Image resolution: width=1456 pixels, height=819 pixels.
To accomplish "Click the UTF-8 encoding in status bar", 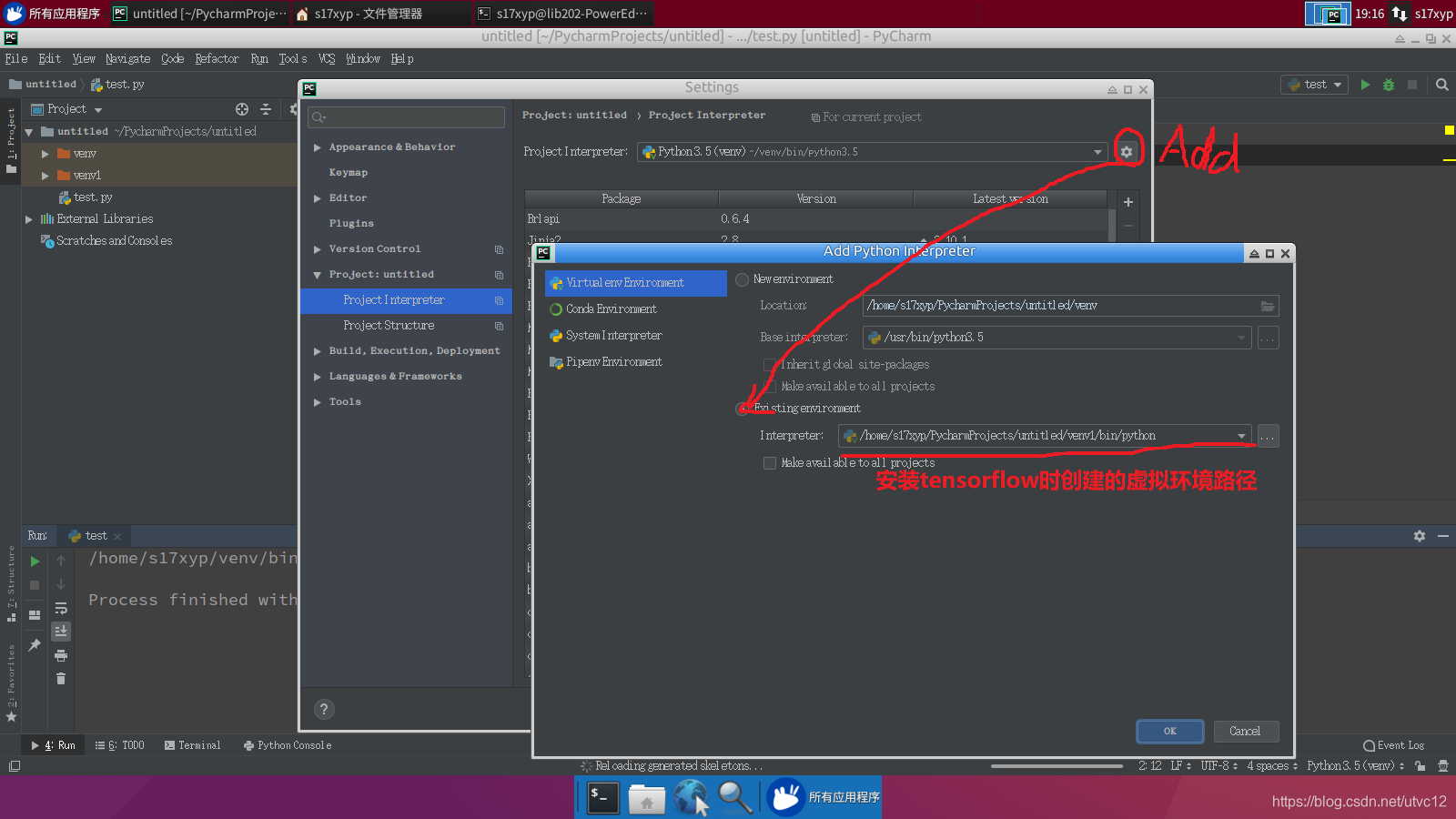I will pos(1219,766).
